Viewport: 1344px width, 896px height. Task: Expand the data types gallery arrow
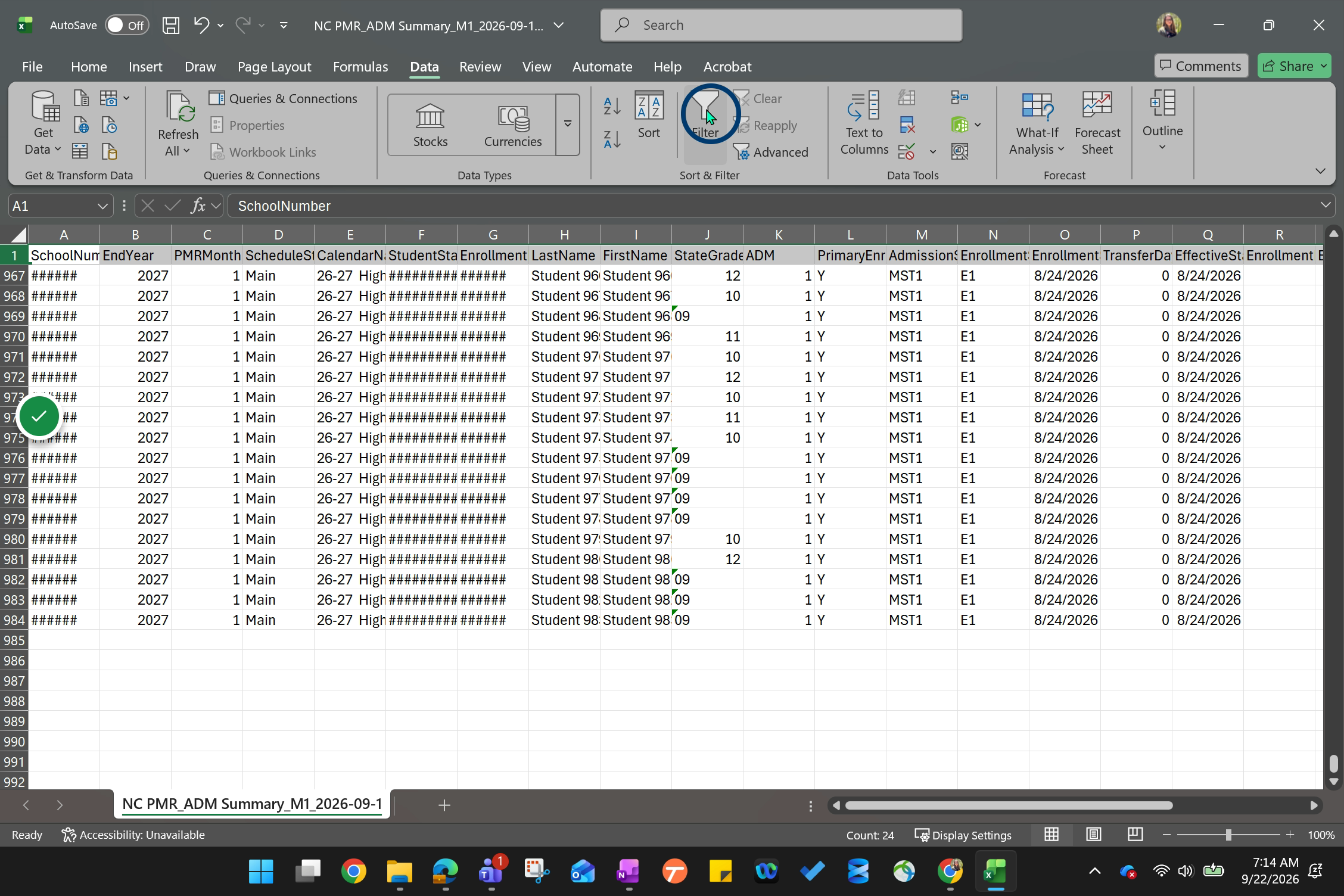click(x=568, y=124)
